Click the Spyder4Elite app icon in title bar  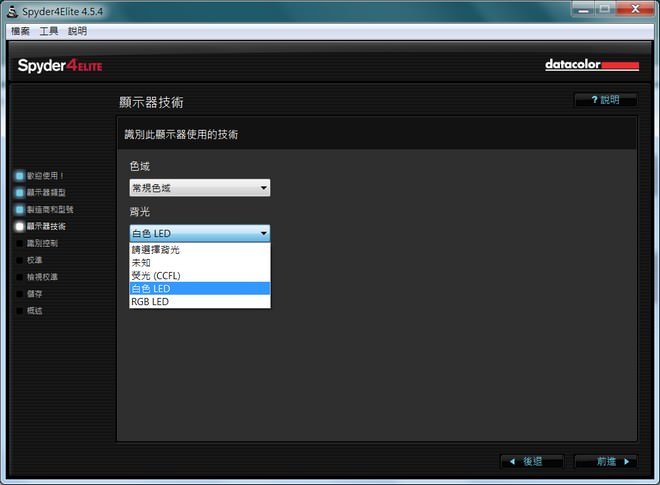(x=12, y=10)
